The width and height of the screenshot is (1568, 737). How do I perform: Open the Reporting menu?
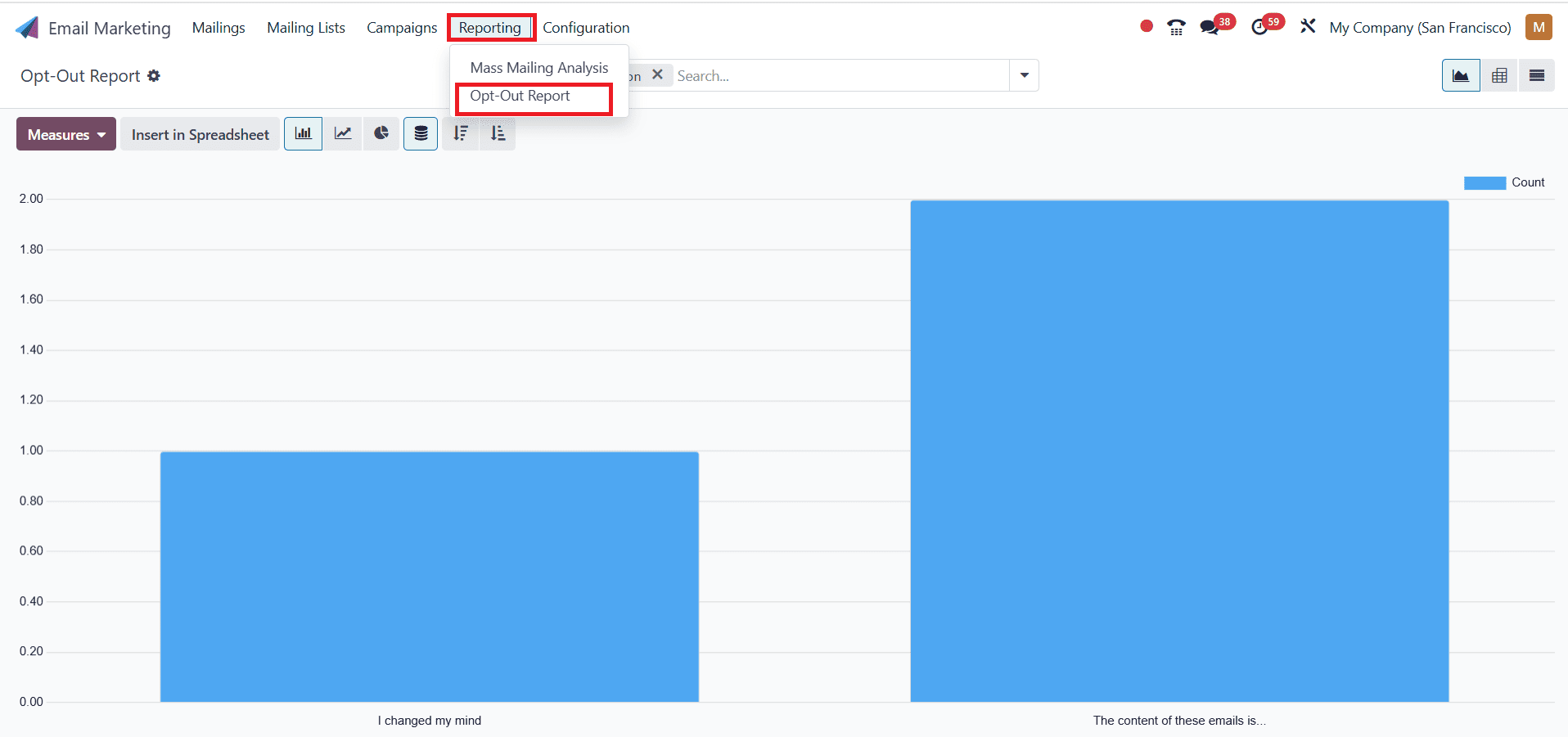489,28
